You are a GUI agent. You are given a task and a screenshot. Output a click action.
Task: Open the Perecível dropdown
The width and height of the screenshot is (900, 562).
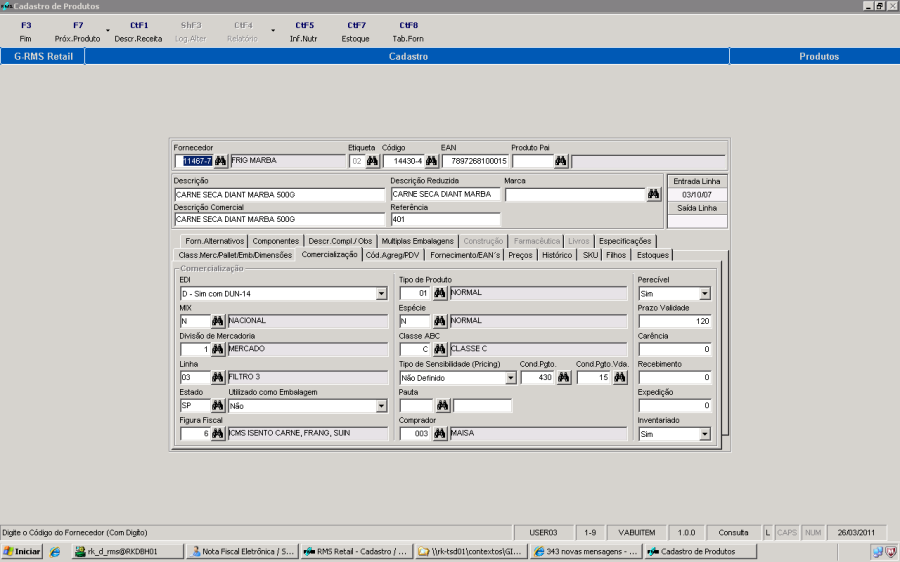(x=705, y=294)
